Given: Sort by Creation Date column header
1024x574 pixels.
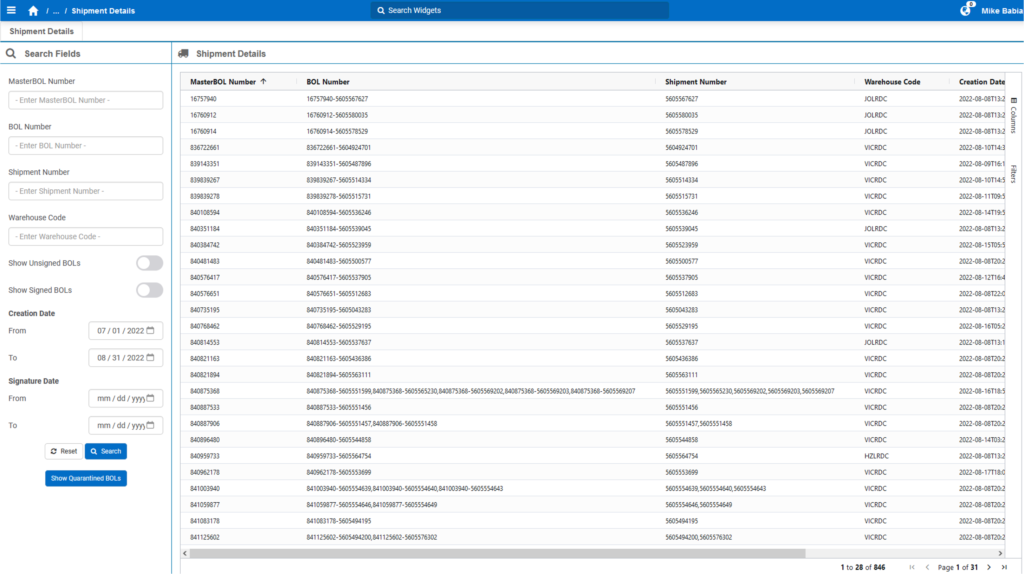Looking at the screenshot, I should coord(982,82).
